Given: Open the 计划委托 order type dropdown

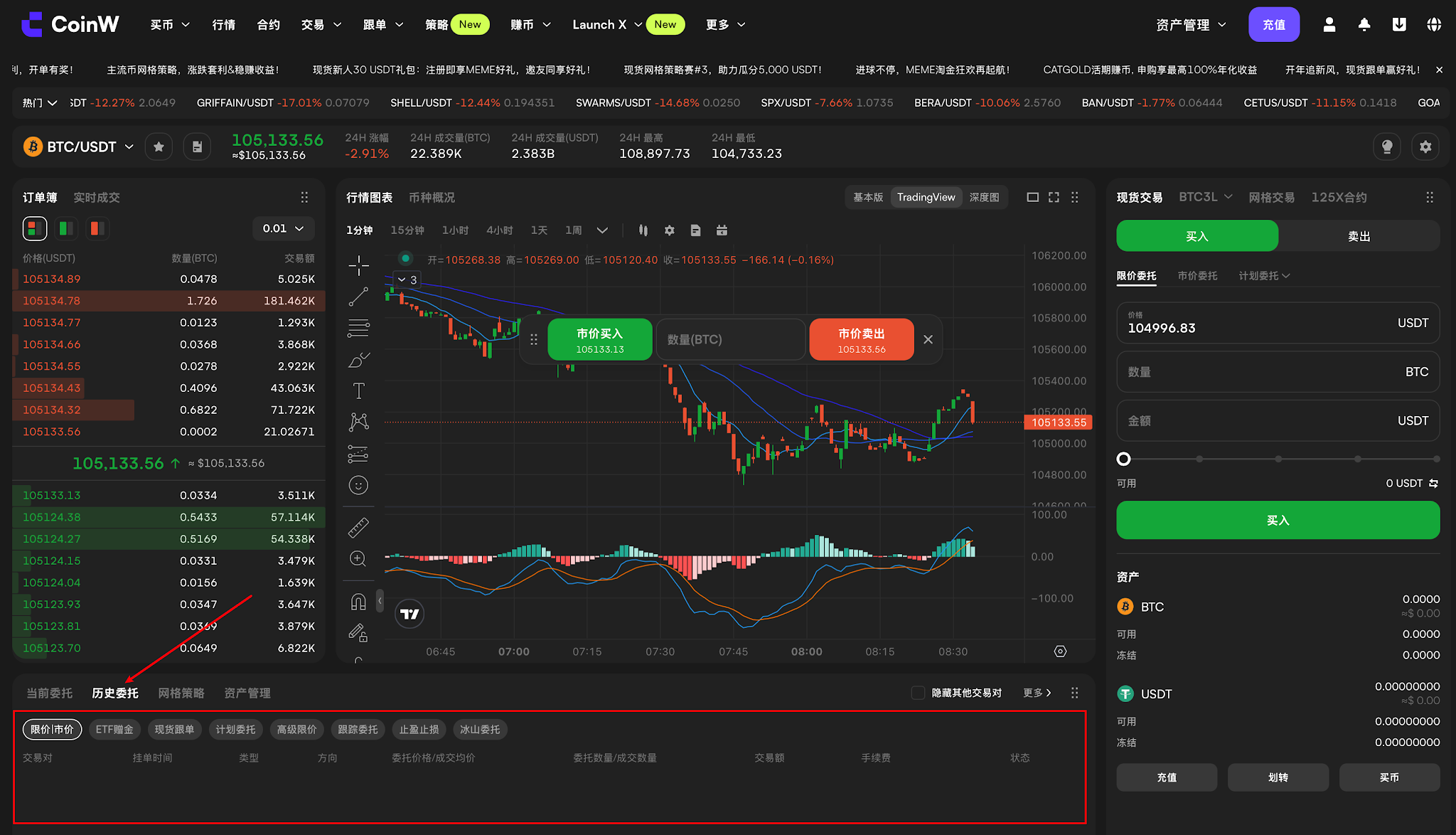Looking at the screenshot, I should (x=1264, y=275).
